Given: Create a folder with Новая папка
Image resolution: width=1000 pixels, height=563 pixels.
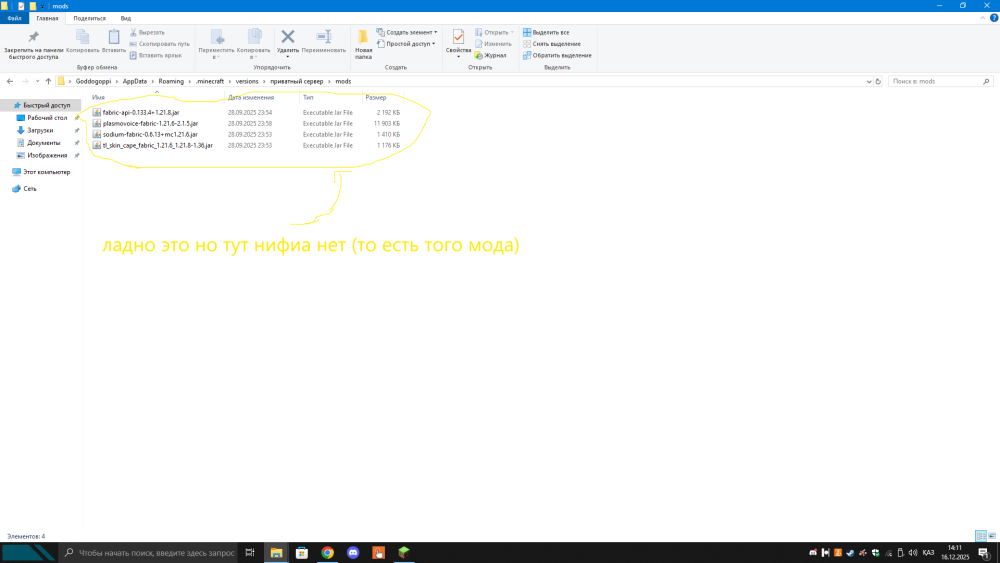Looking at the screenshot, I should tap(364, 44).
